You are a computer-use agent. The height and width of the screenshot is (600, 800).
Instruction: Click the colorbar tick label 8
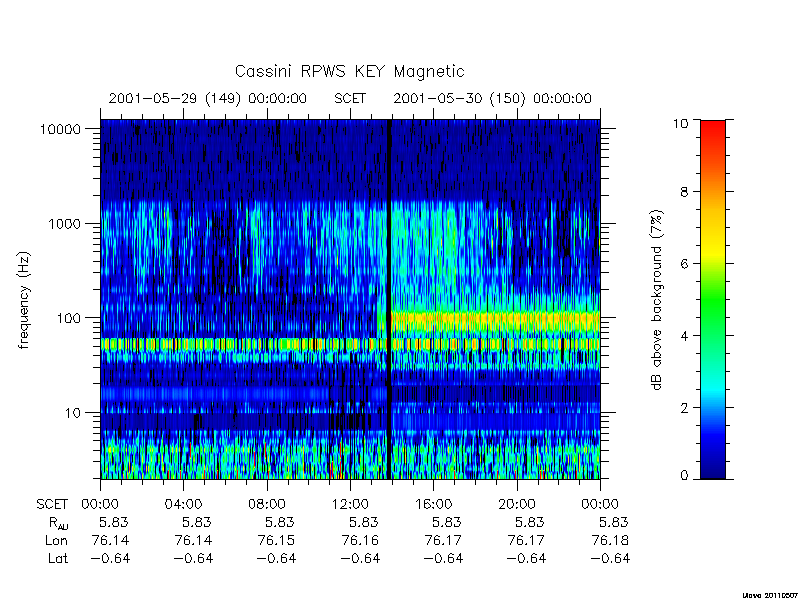click(684, 192)
